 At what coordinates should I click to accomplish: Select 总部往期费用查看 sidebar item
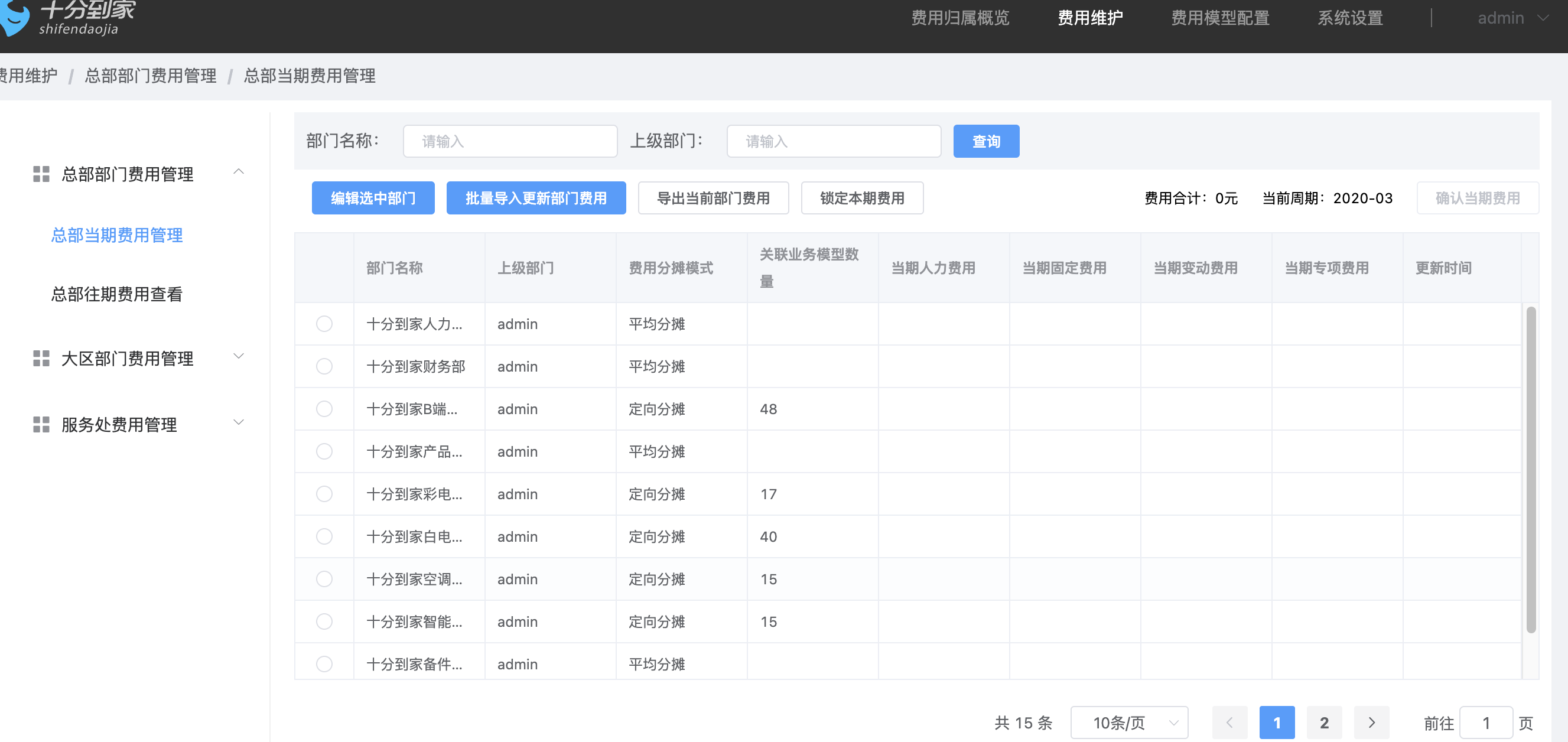[x=117, y=294]
